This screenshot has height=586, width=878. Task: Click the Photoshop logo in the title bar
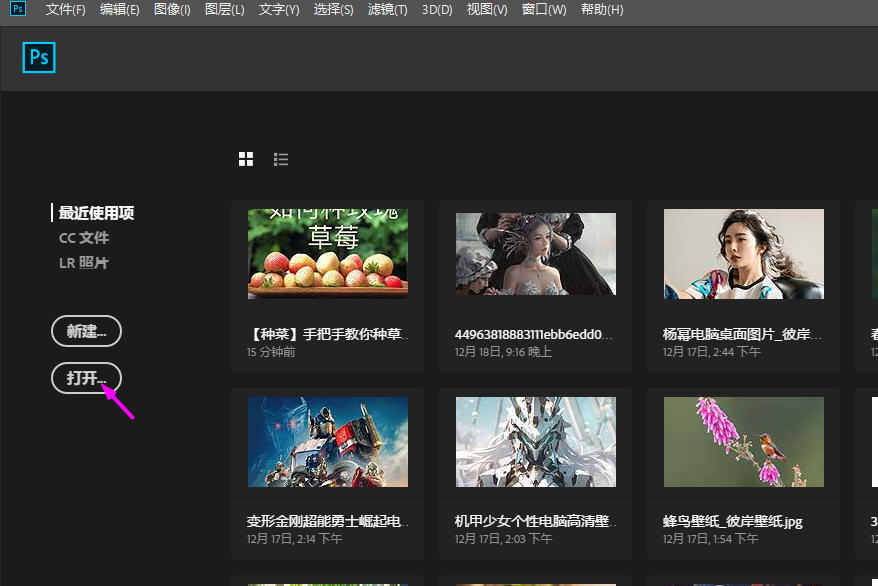(x=18, y=10)
